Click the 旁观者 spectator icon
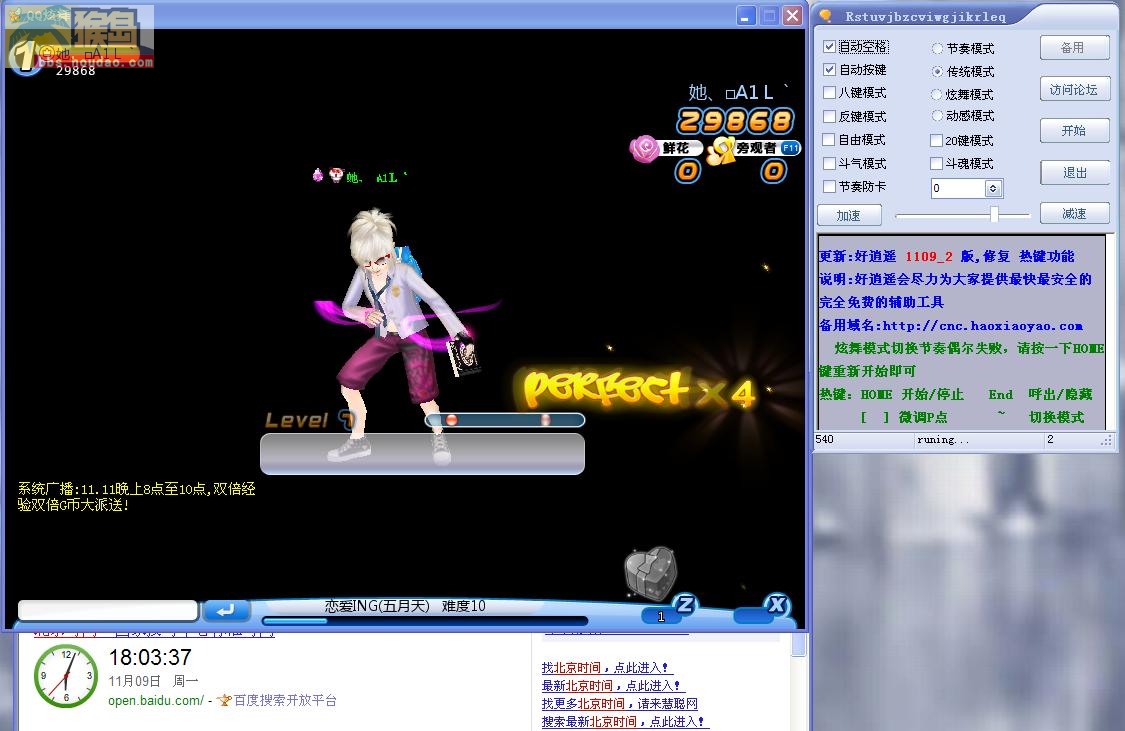The image size is (1125, 731). click(721, 150)
